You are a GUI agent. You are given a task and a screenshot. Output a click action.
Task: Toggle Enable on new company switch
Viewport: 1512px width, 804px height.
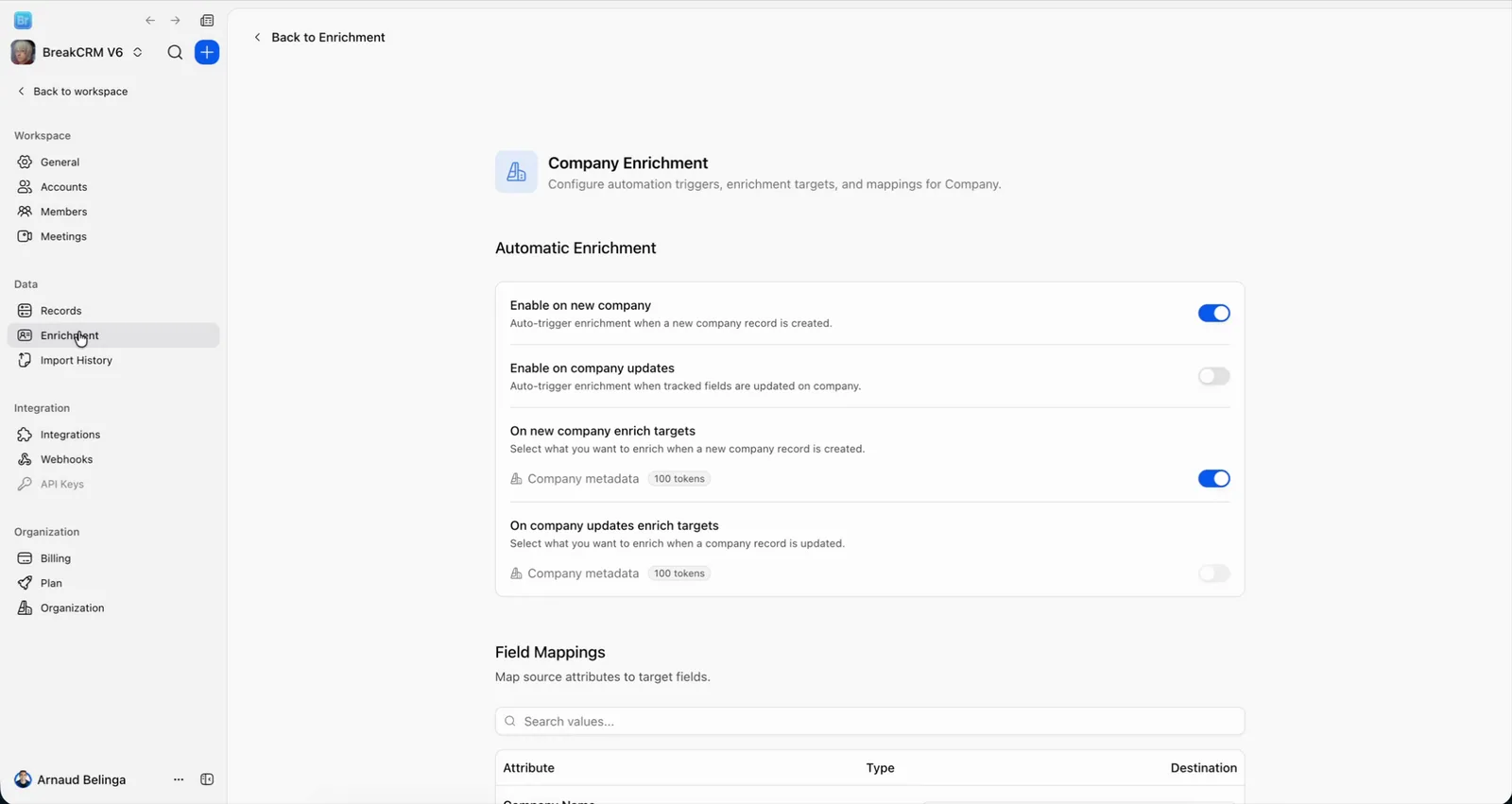tap(1213, 314)
